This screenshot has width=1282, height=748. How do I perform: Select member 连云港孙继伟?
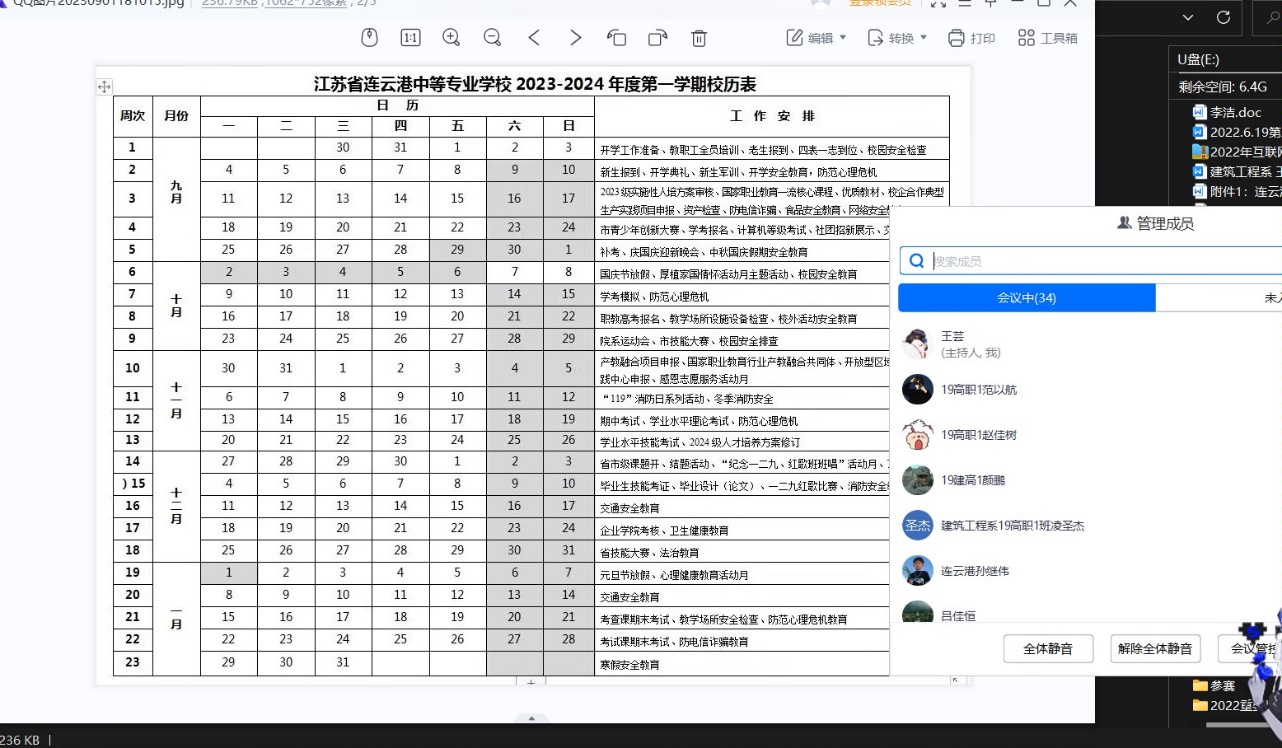point(1090,571)
